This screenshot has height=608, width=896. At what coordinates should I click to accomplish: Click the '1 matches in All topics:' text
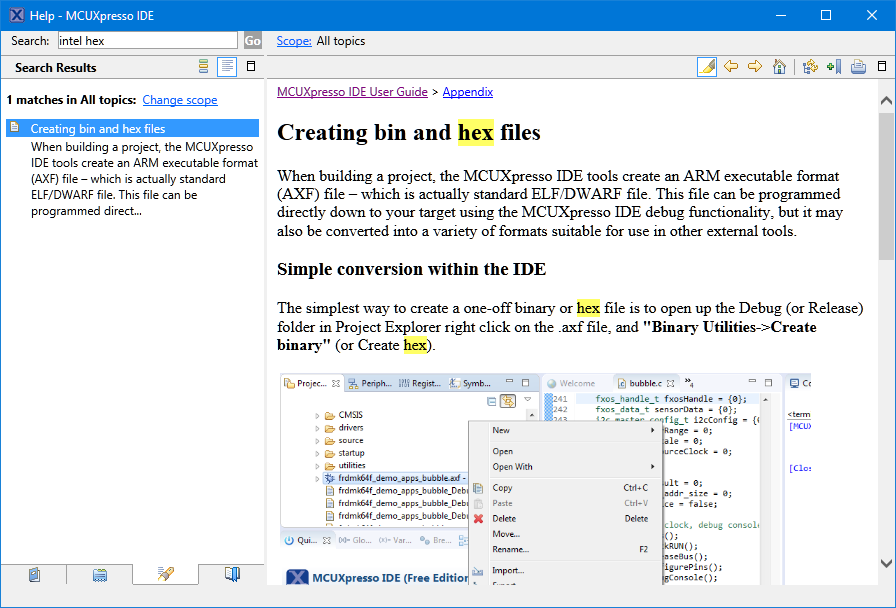[71, 100]
